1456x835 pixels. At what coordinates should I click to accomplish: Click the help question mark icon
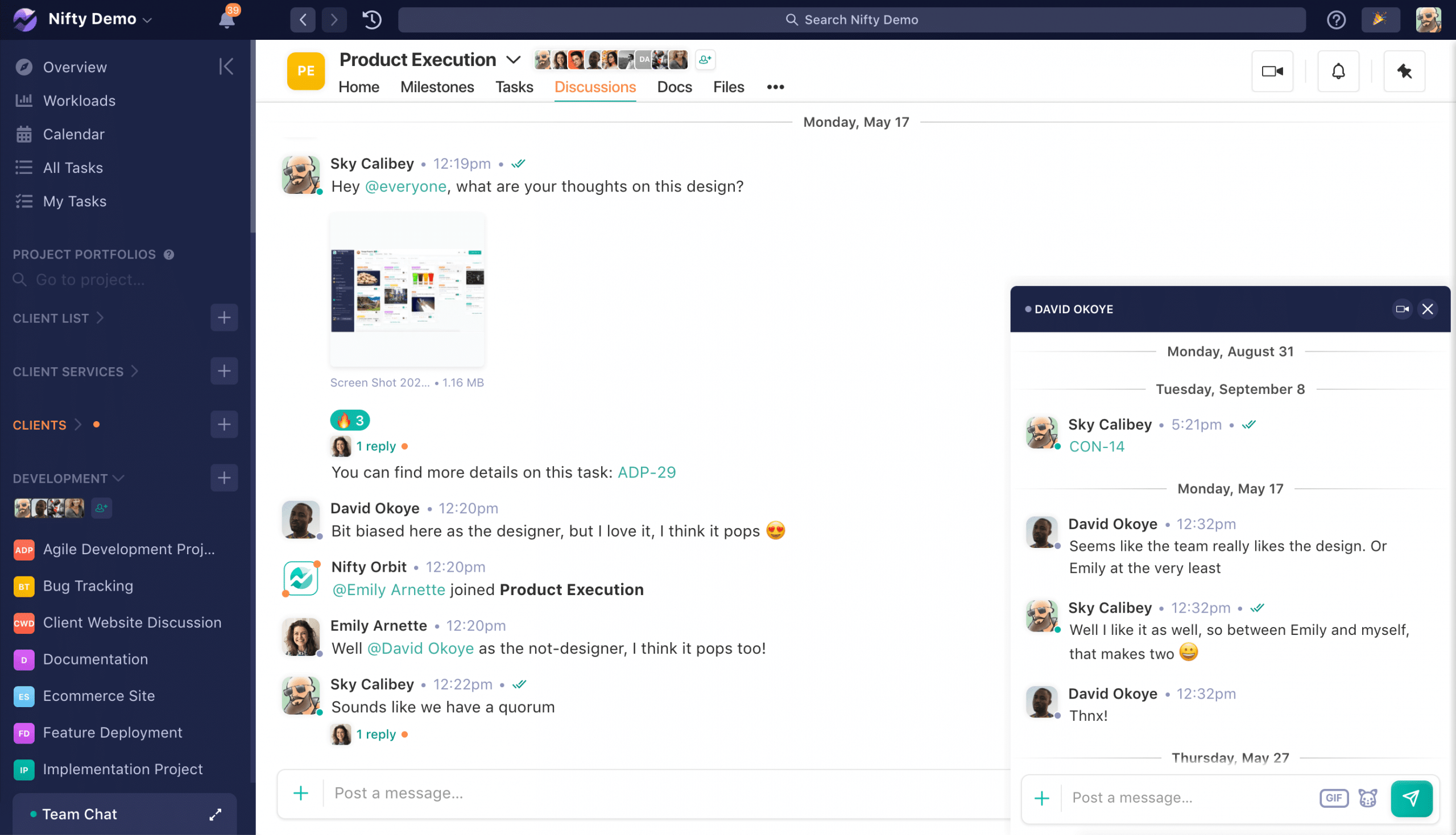(1336, 19)
